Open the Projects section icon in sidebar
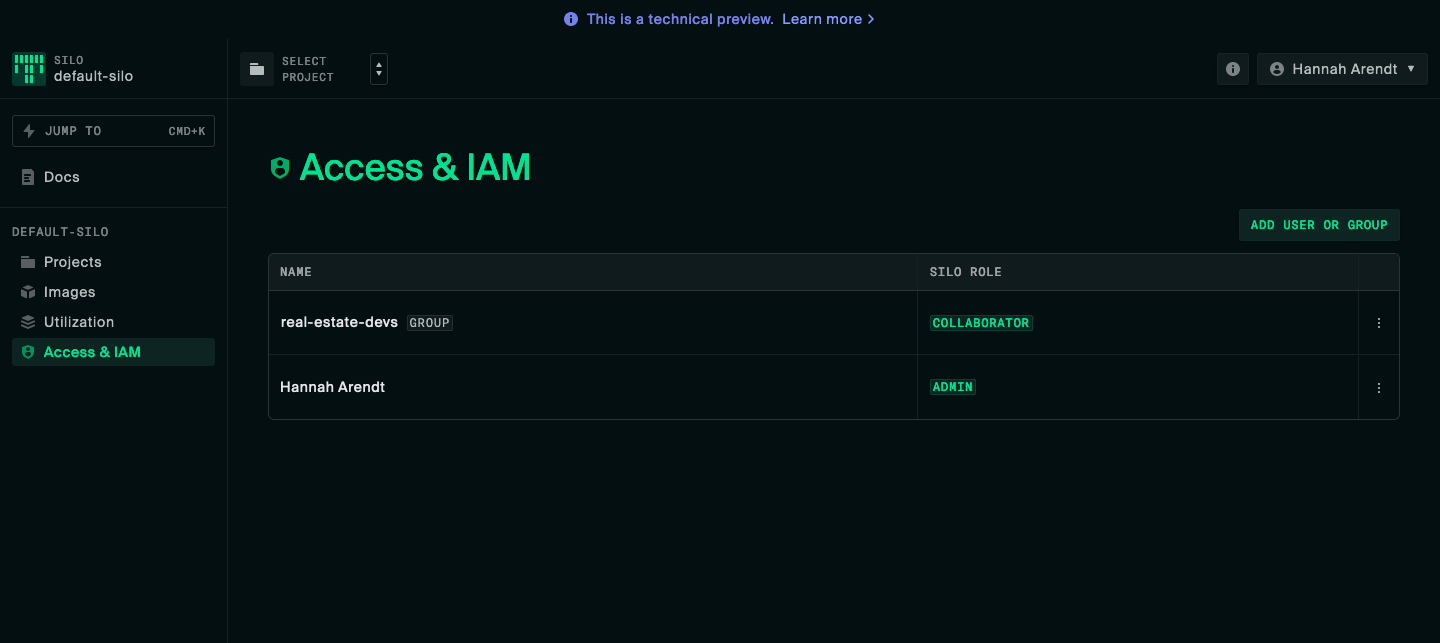Image resolution: width=1440 pixels, height=643 pixels. click(x=27, y=261)
